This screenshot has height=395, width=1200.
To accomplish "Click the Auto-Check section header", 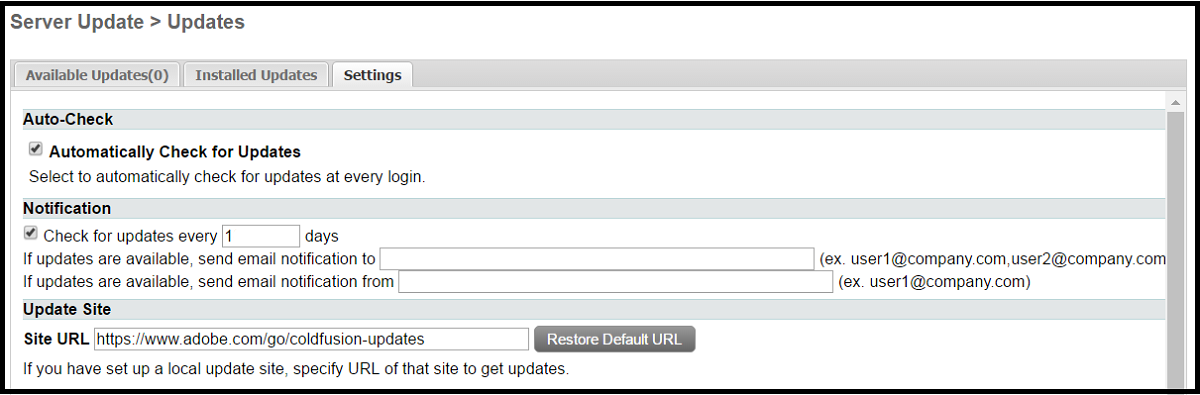I will coord(594,119).
